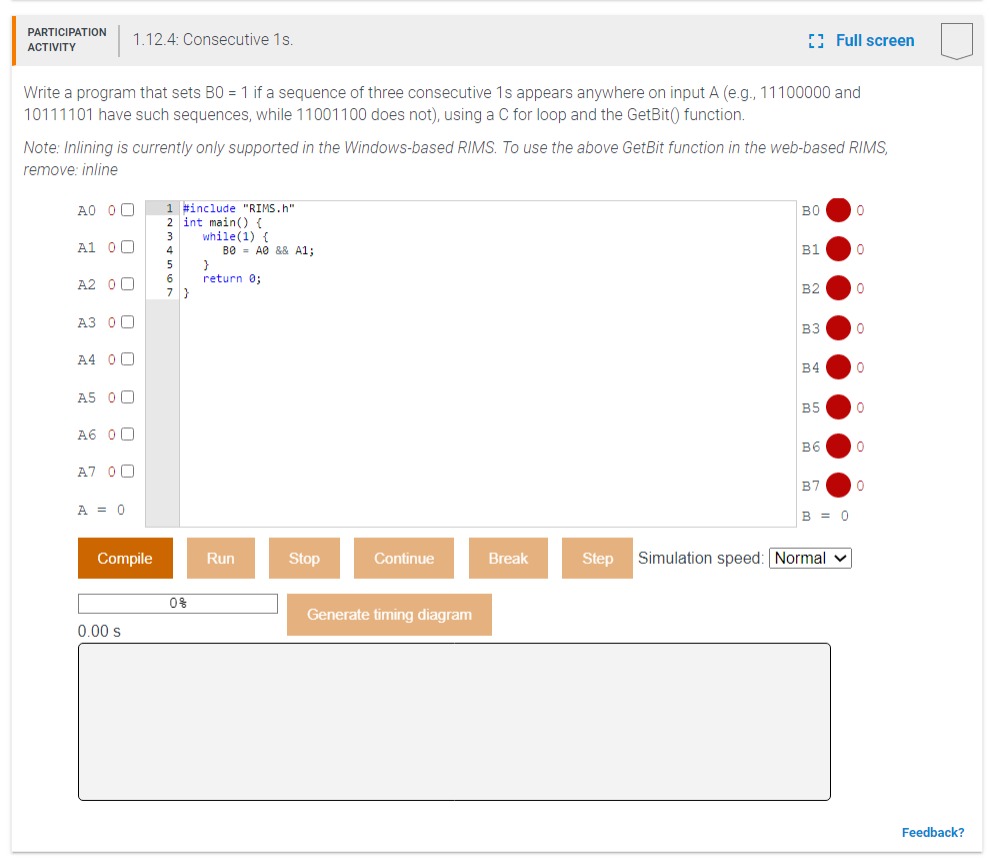Run the simulation
Screen dimensions: 994x862
point(221,558)
